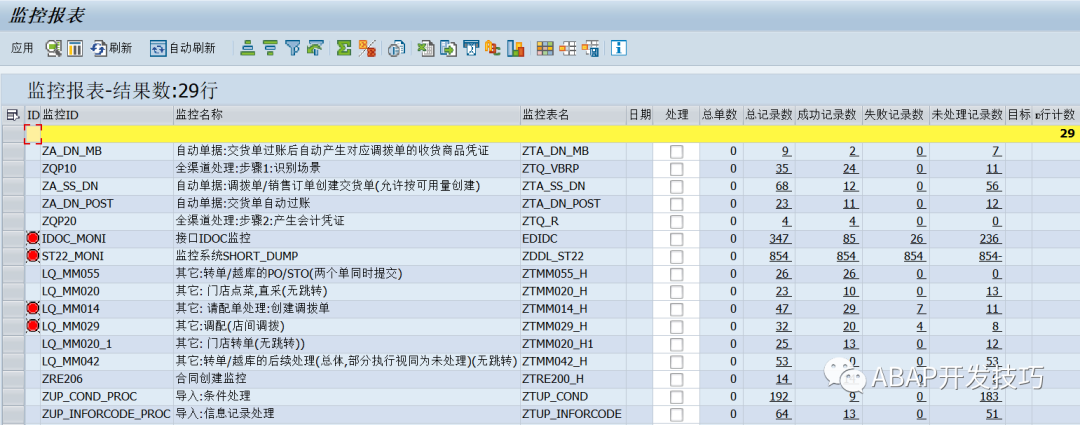Viewport: 1080px width, 425px height.
Task: Click the 自动刷新 auto refresh button
Action: pyautogui.click(x=183, y=48)
